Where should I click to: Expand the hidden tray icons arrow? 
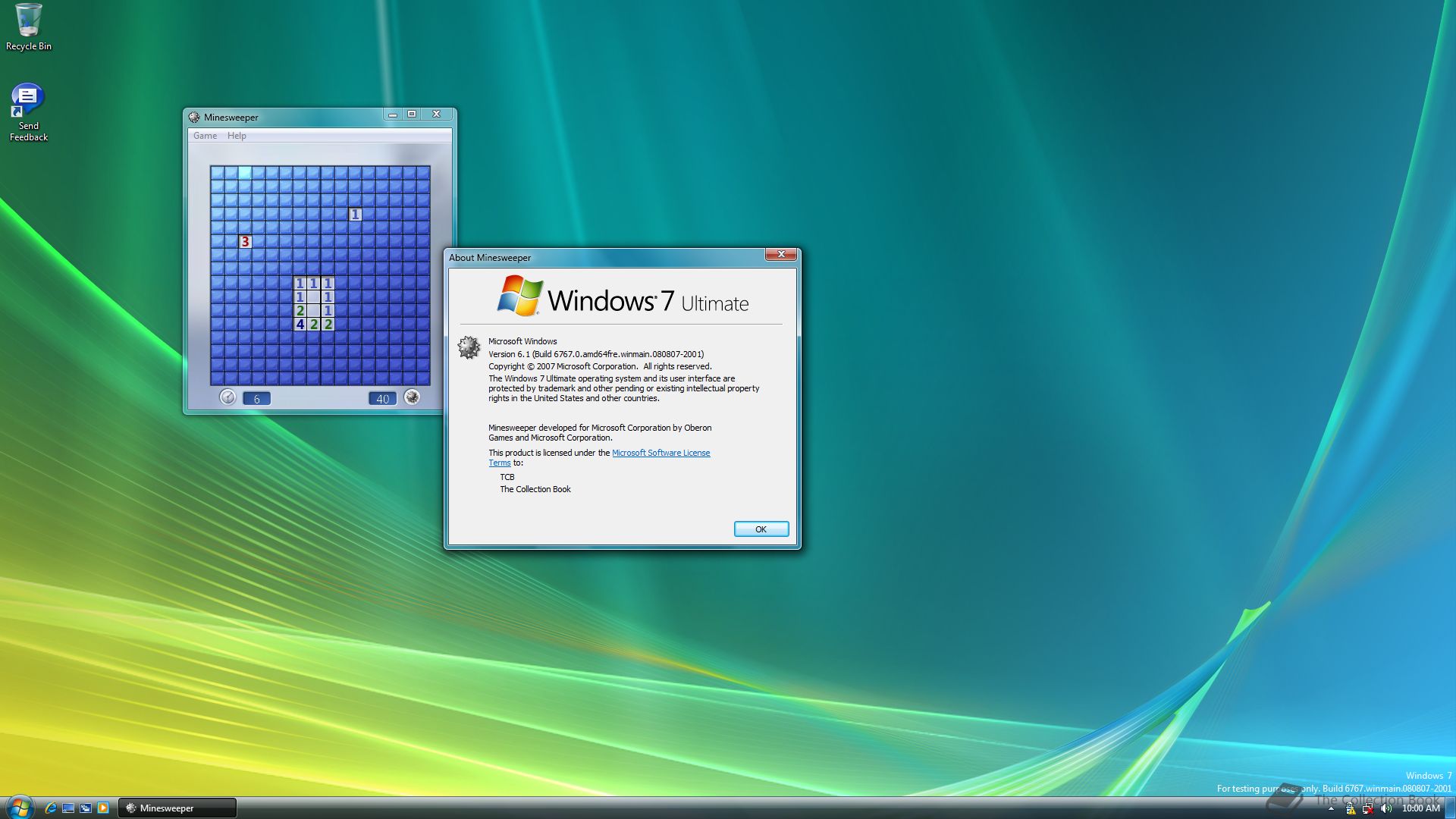pyautogui.click(x=1331, y=809)
